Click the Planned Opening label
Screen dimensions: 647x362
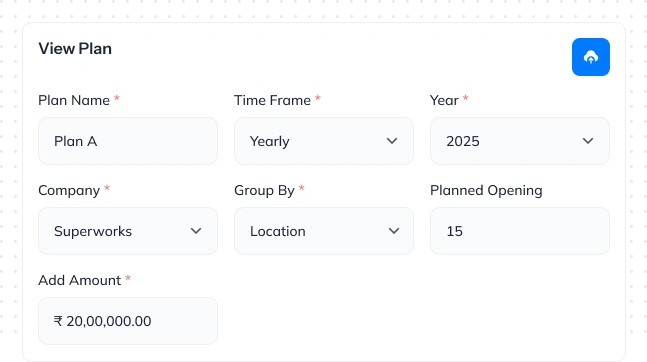(x=486, y=191)
